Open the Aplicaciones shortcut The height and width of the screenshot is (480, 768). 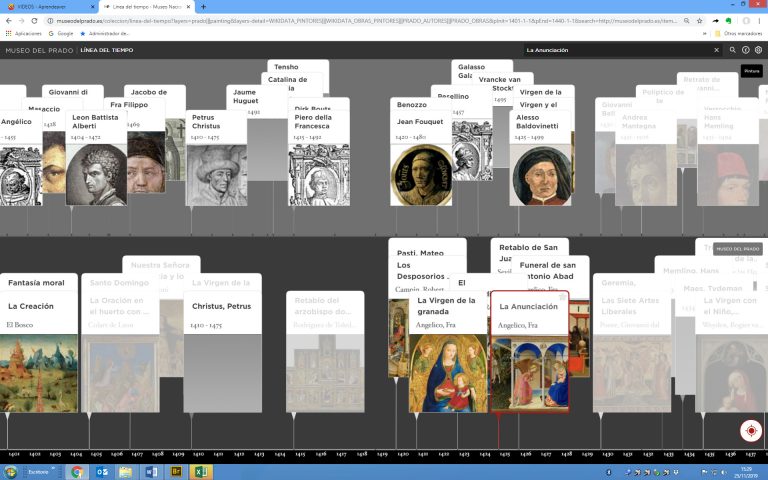[24, 33]
